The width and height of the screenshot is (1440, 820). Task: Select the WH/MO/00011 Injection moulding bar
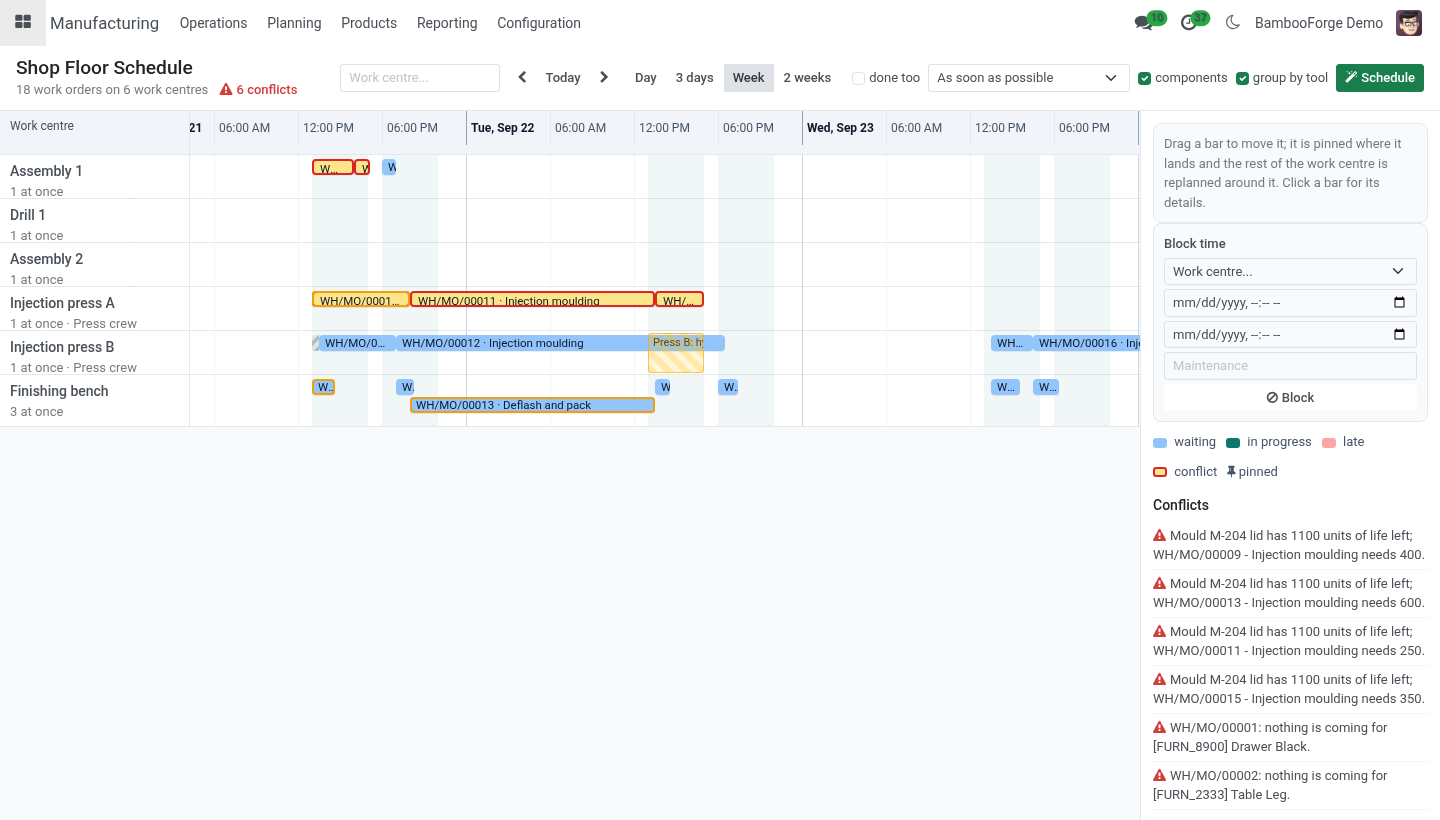click(532, 299)
